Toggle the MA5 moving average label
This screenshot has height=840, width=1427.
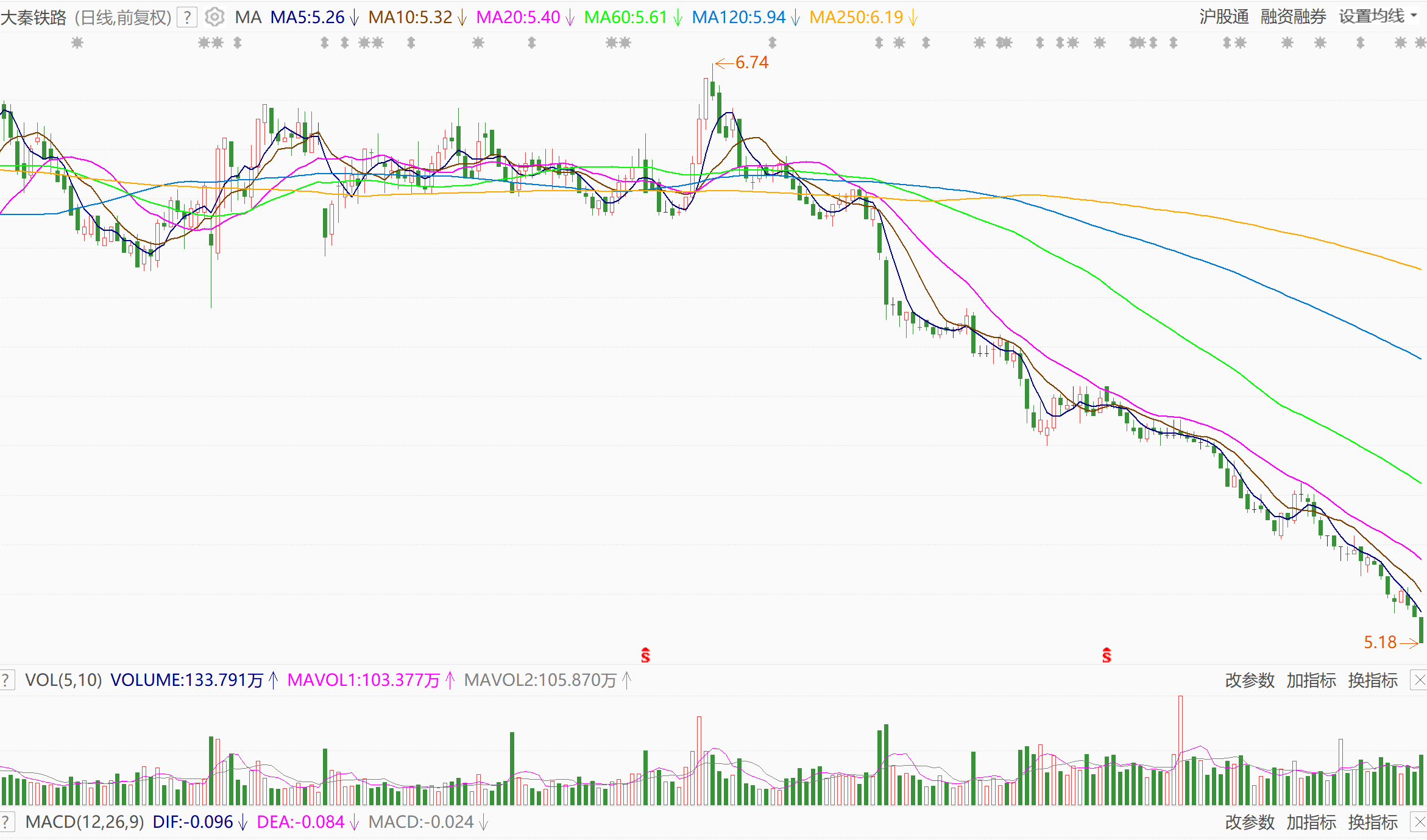(x=307, y=17)
